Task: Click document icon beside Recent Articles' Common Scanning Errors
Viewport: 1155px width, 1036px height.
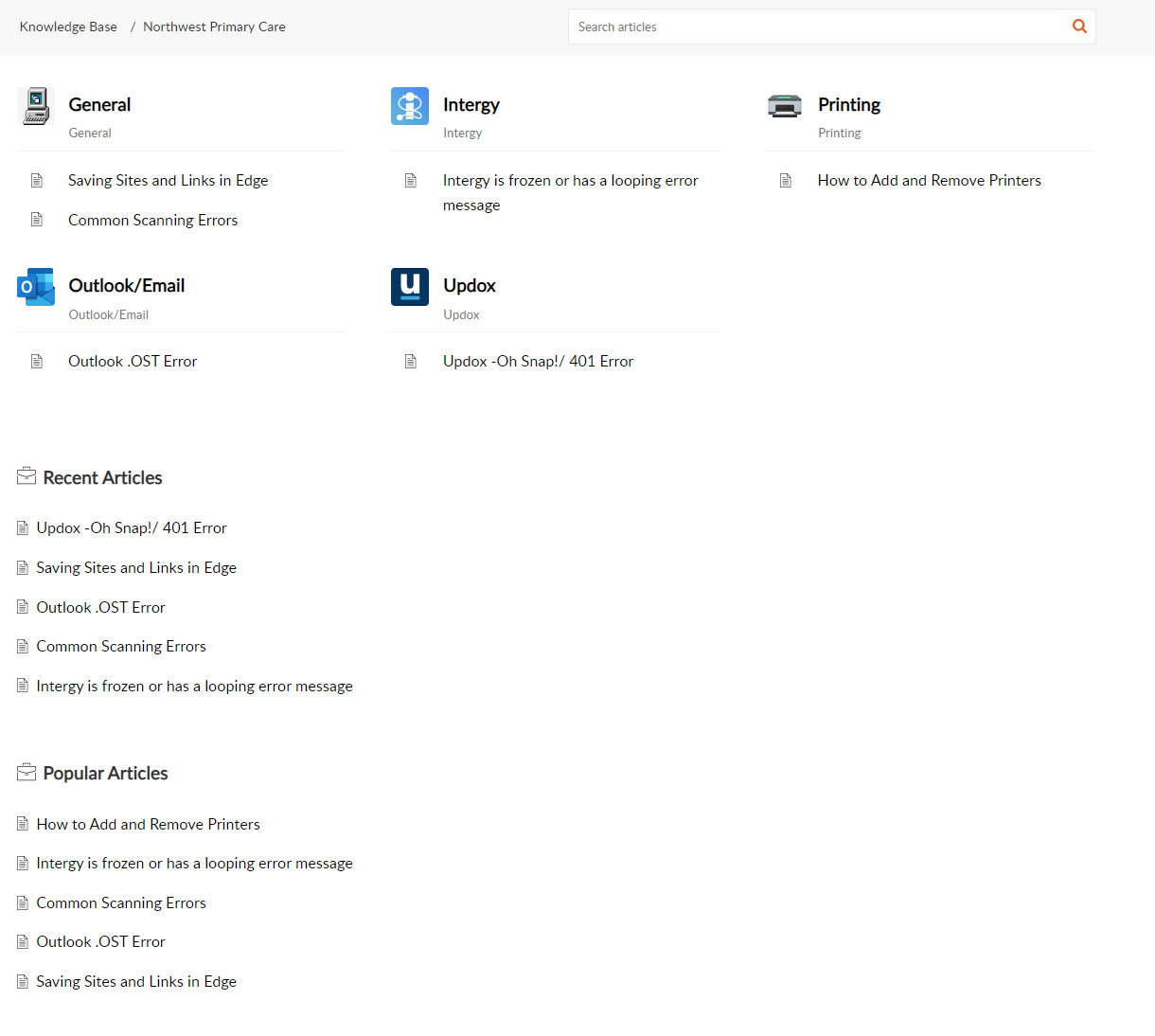Action: [x=23, y=647]
